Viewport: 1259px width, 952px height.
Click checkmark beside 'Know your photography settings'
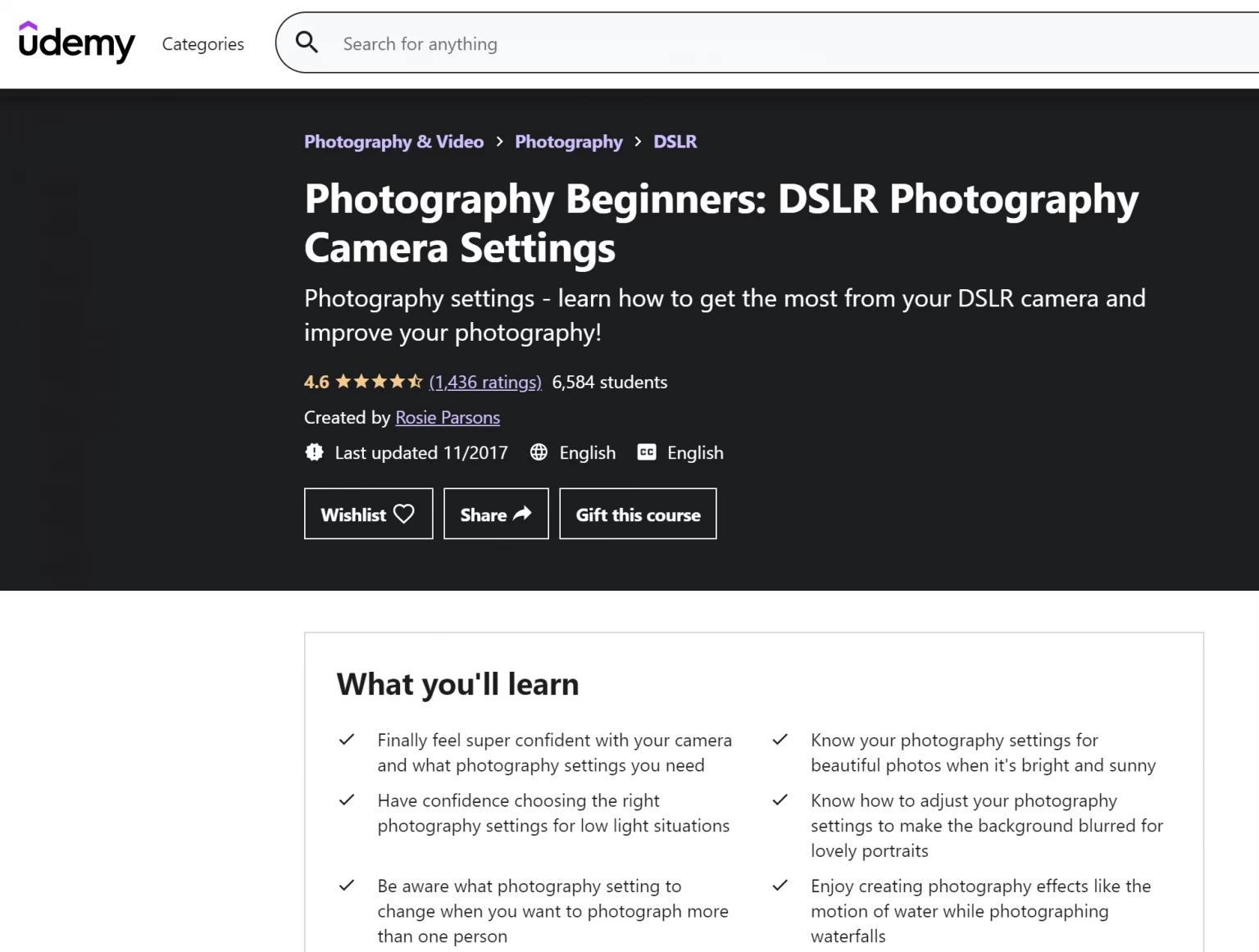click(x=780, y=740)
